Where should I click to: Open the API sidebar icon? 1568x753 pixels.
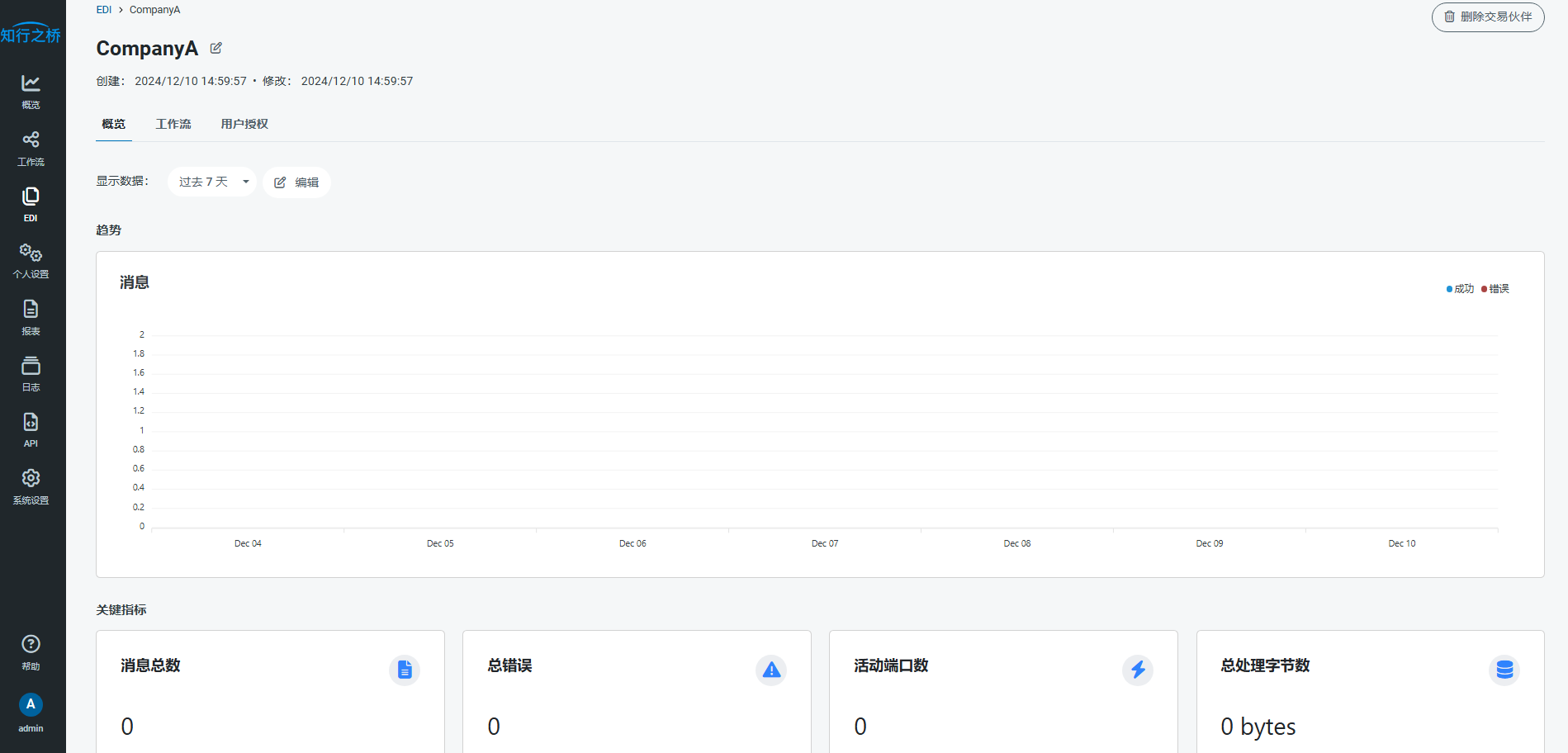click(x=31, y=430)
